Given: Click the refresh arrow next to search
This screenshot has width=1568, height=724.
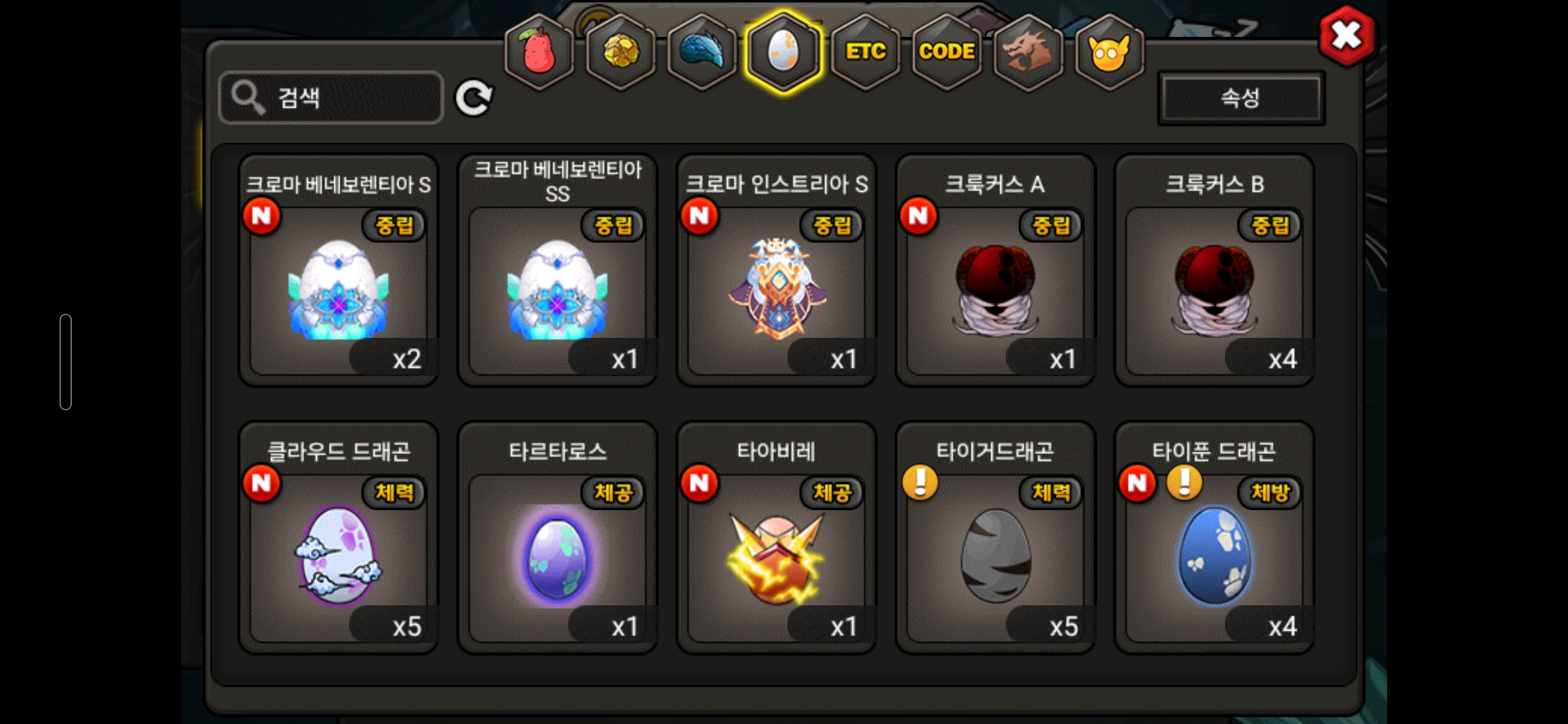Looking at the screenshot, I should [474, 98].
